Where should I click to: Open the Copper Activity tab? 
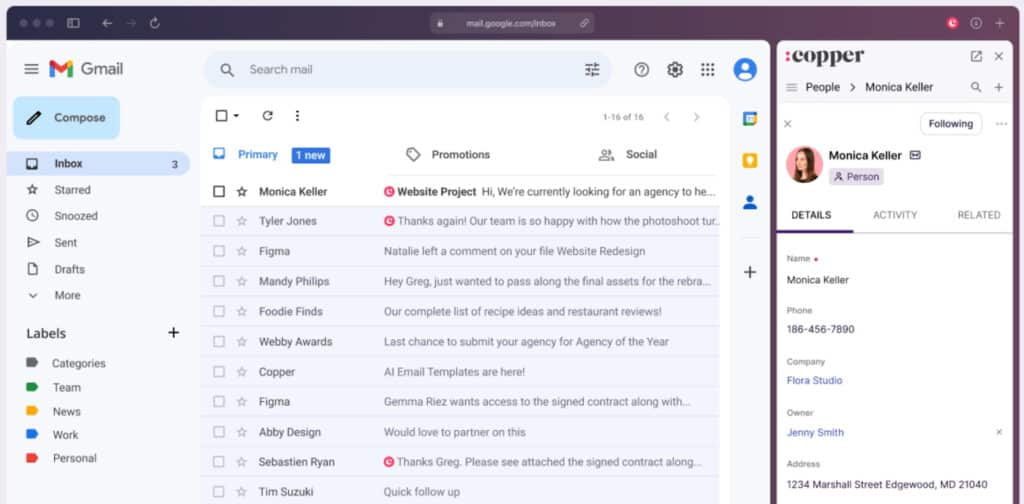point(895,215)
